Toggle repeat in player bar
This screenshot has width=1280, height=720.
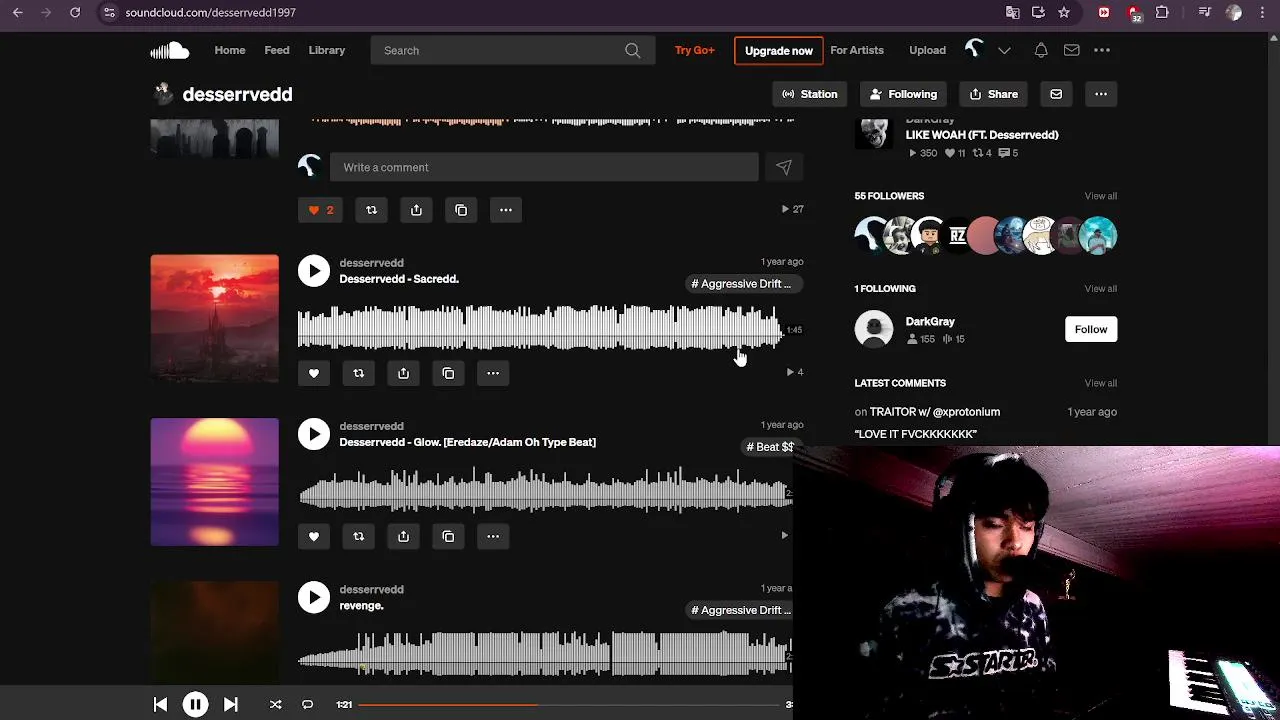(308, 705)
